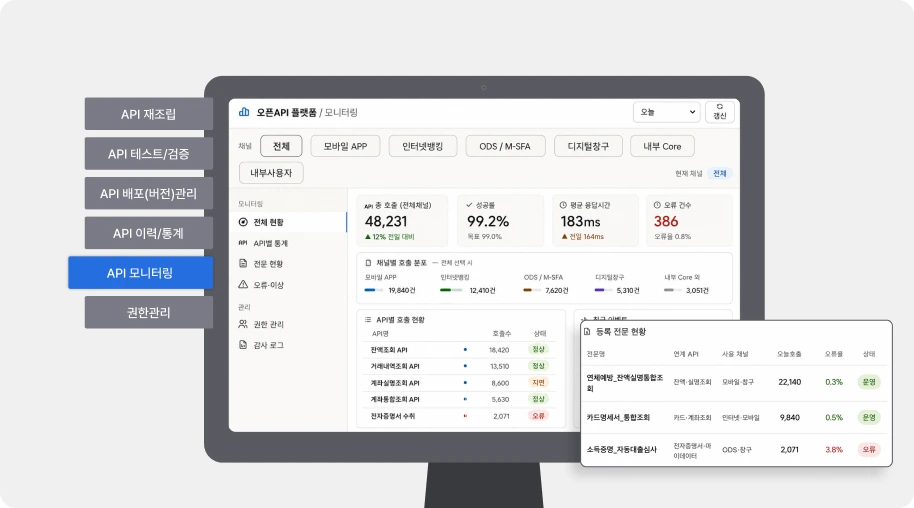
Task: Click the 감사 로그 file icon
Action: coord(243,345)
